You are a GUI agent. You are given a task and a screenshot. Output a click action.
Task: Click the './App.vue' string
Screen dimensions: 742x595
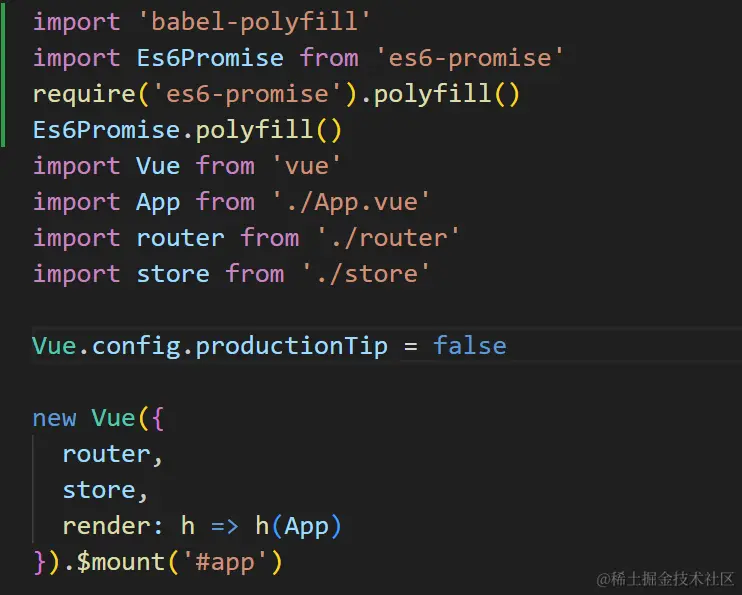tap(351, 202)
